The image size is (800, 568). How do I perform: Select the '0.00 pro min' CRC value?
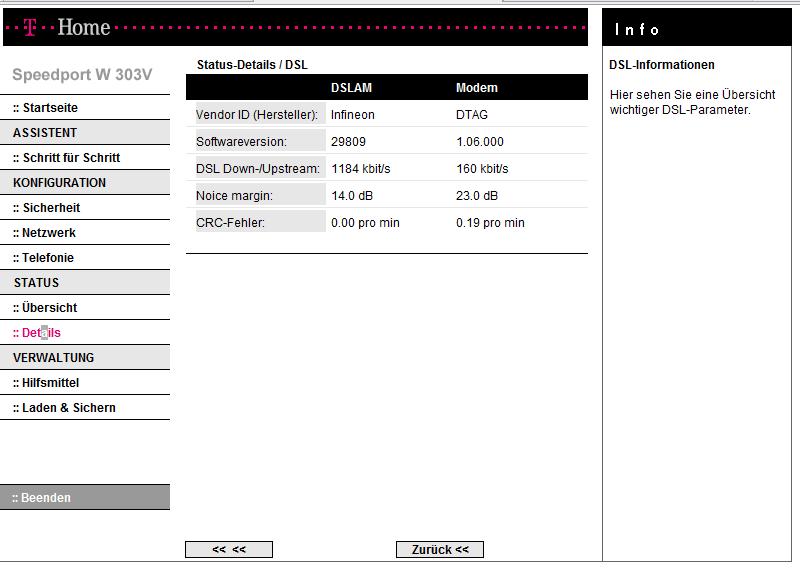365,223
